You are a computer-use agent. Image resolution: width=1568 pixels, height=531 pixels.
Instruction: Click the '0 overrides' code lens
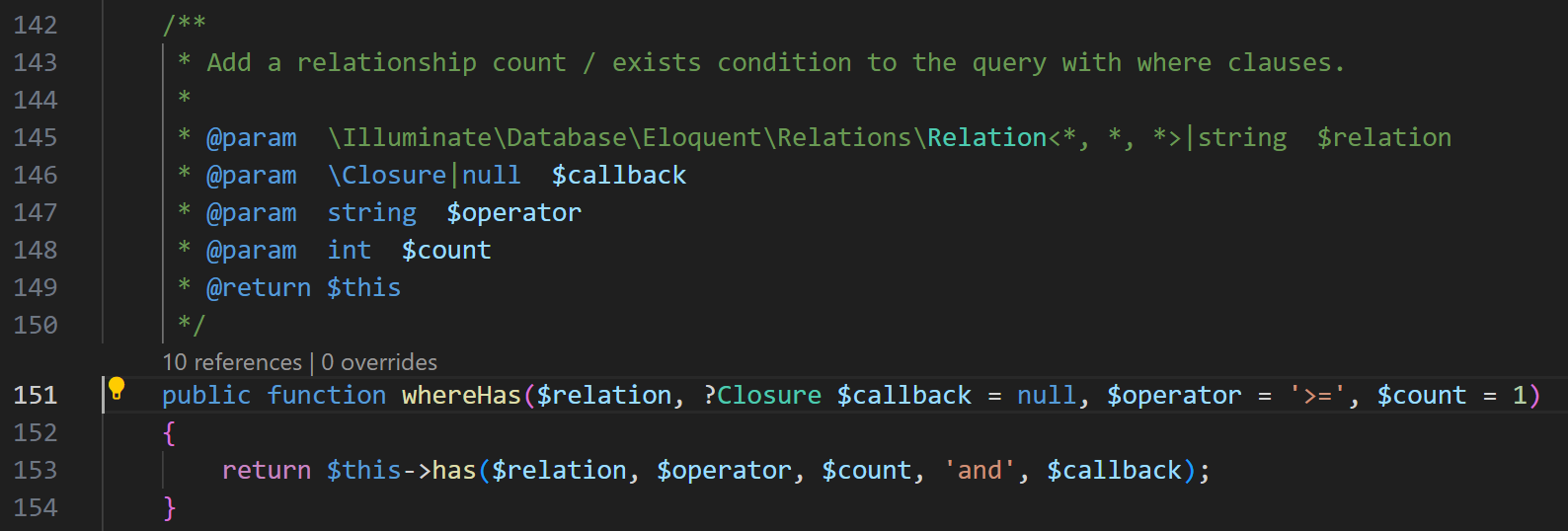pos(379,362)
